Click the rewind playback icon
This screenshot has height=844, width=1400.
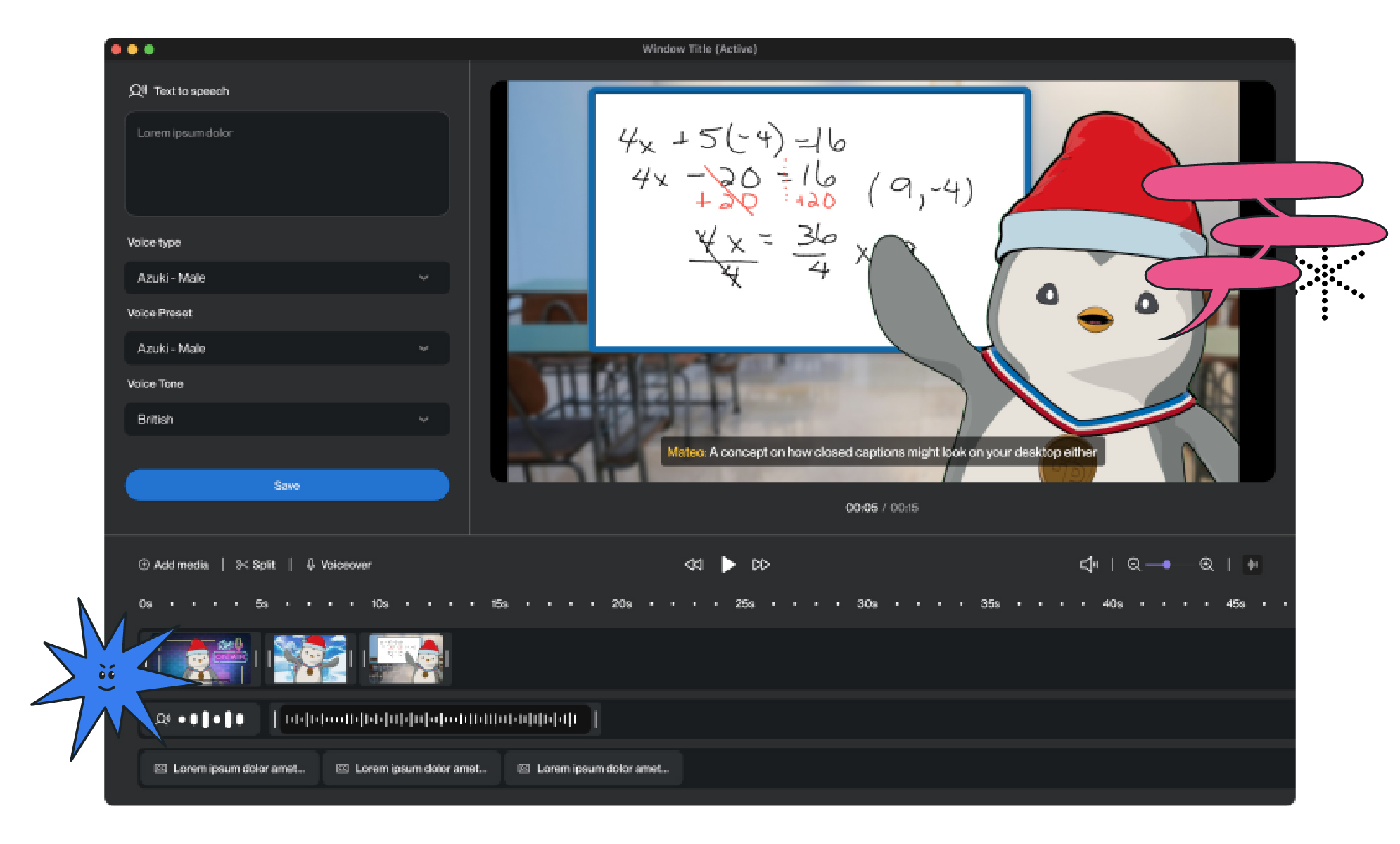point(693,565)
